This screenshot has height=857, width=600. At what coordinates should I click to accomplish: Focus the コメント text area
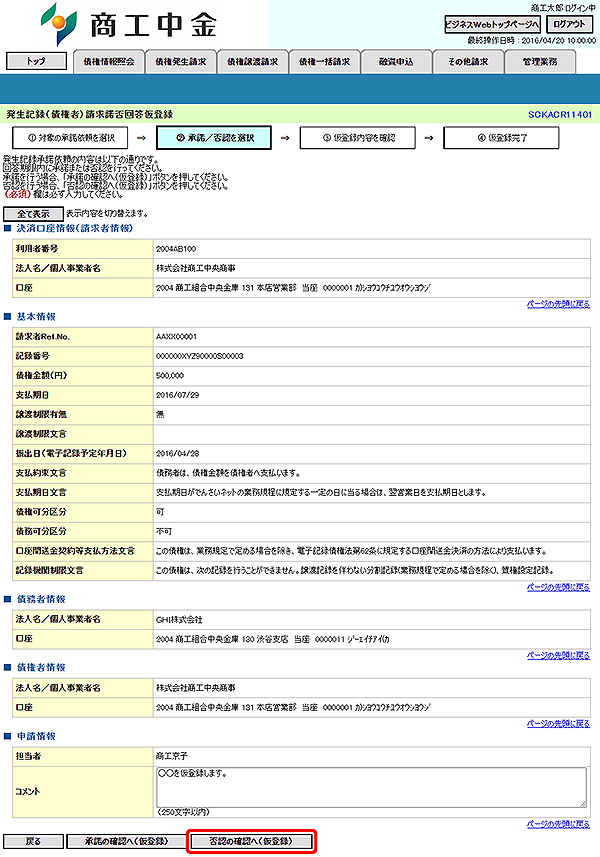click(372, 787)
